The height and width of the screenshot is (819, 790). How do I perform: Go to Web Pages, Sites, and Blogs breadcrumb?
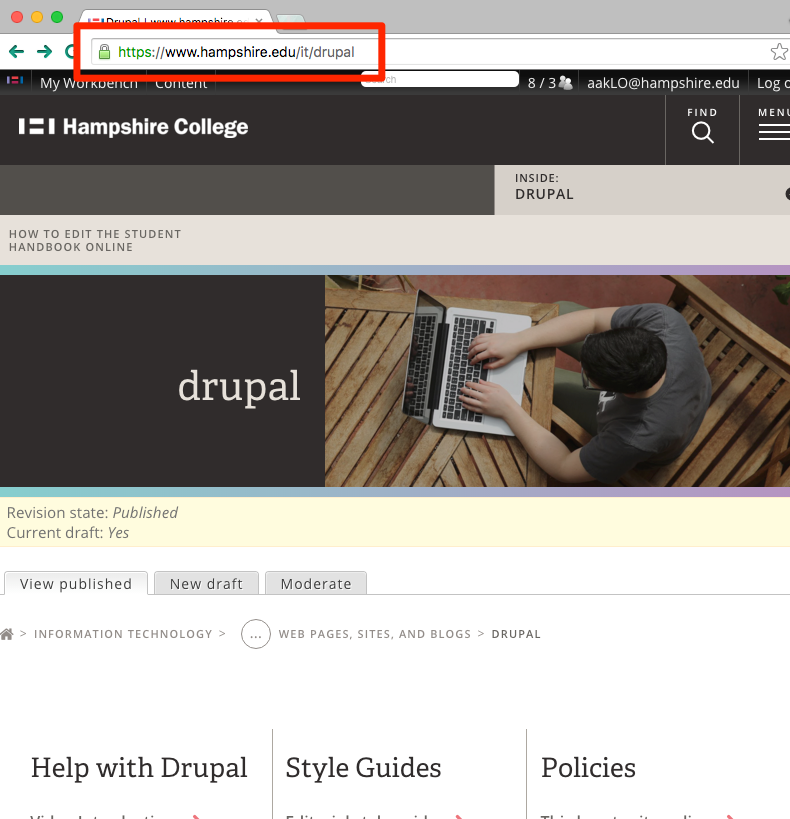[x=375, y=634]
